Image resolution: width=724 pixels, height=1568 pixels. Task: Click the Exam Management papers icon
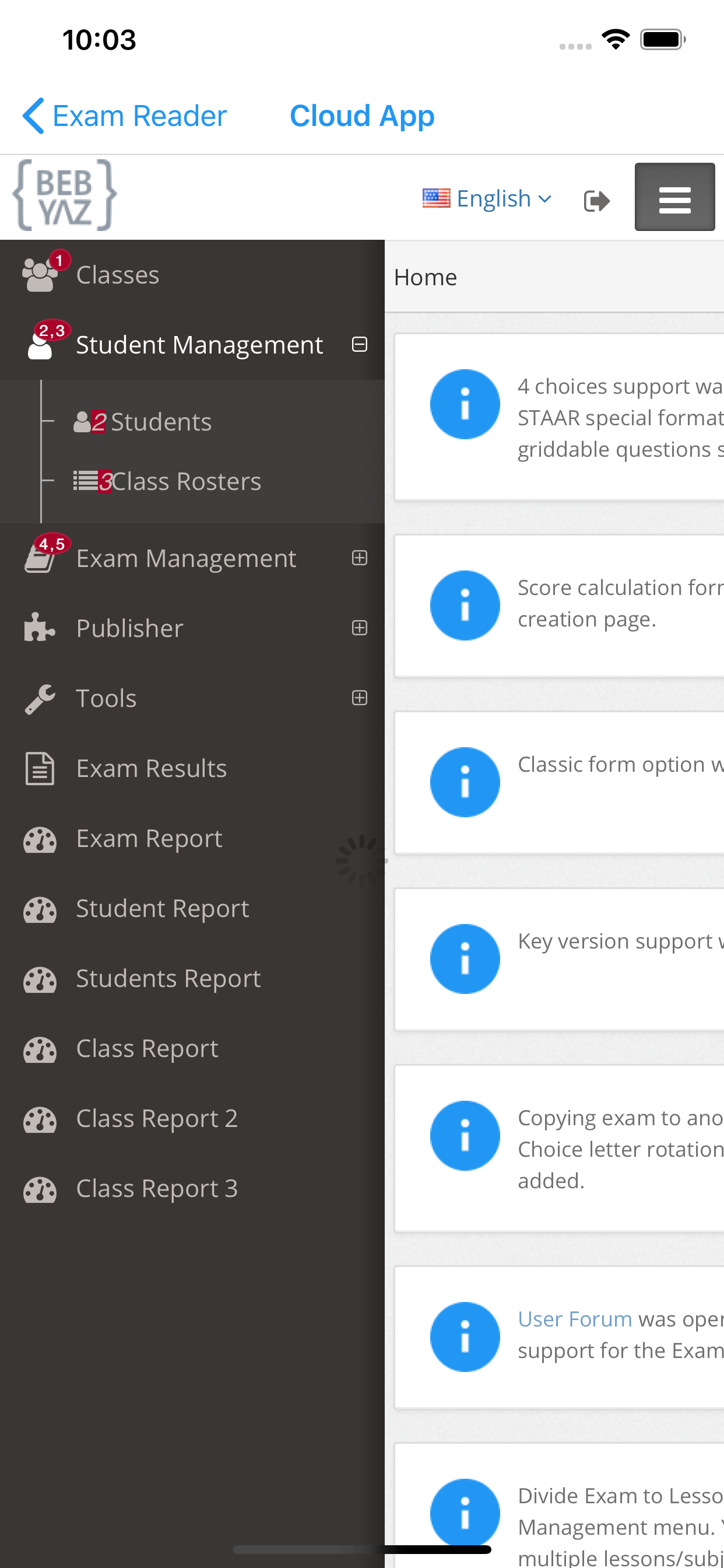[x=40, y=558]
